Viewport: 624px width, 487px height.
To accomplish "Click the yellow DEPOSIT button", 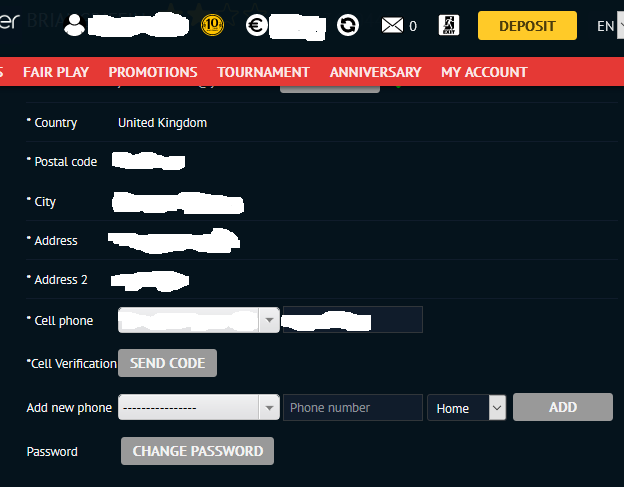I will point(527,25).
